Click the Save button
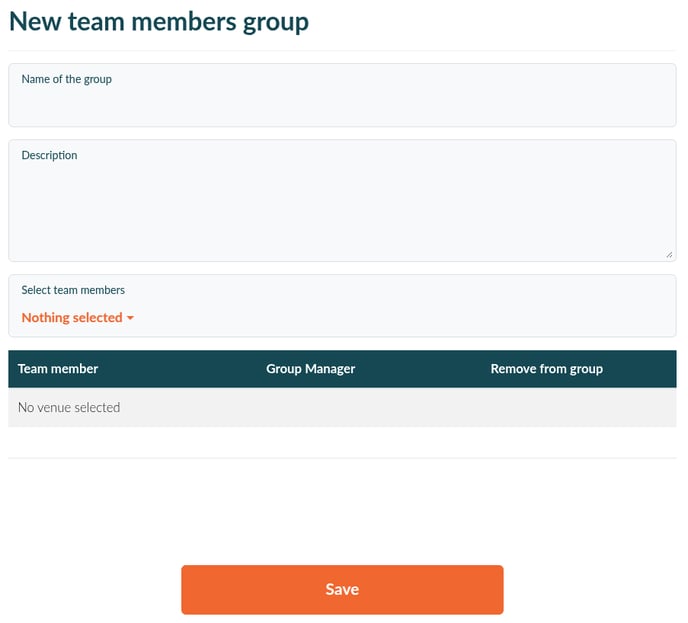Screen dimensions: 688x623 tap(342, 589)
